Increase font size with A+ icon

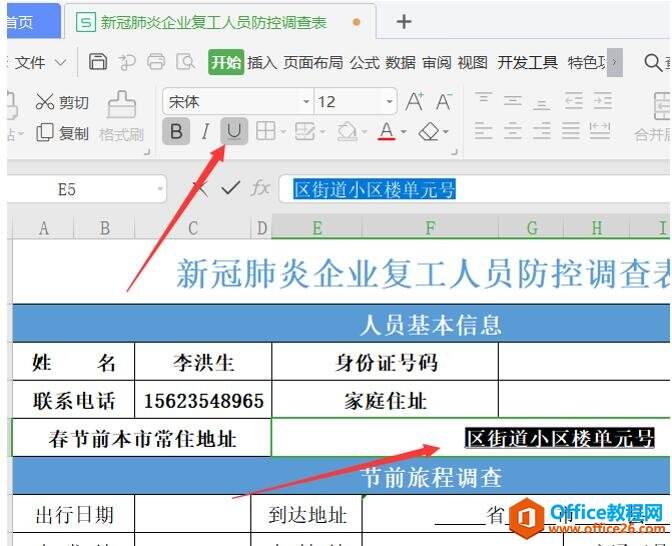click(414, 102)
